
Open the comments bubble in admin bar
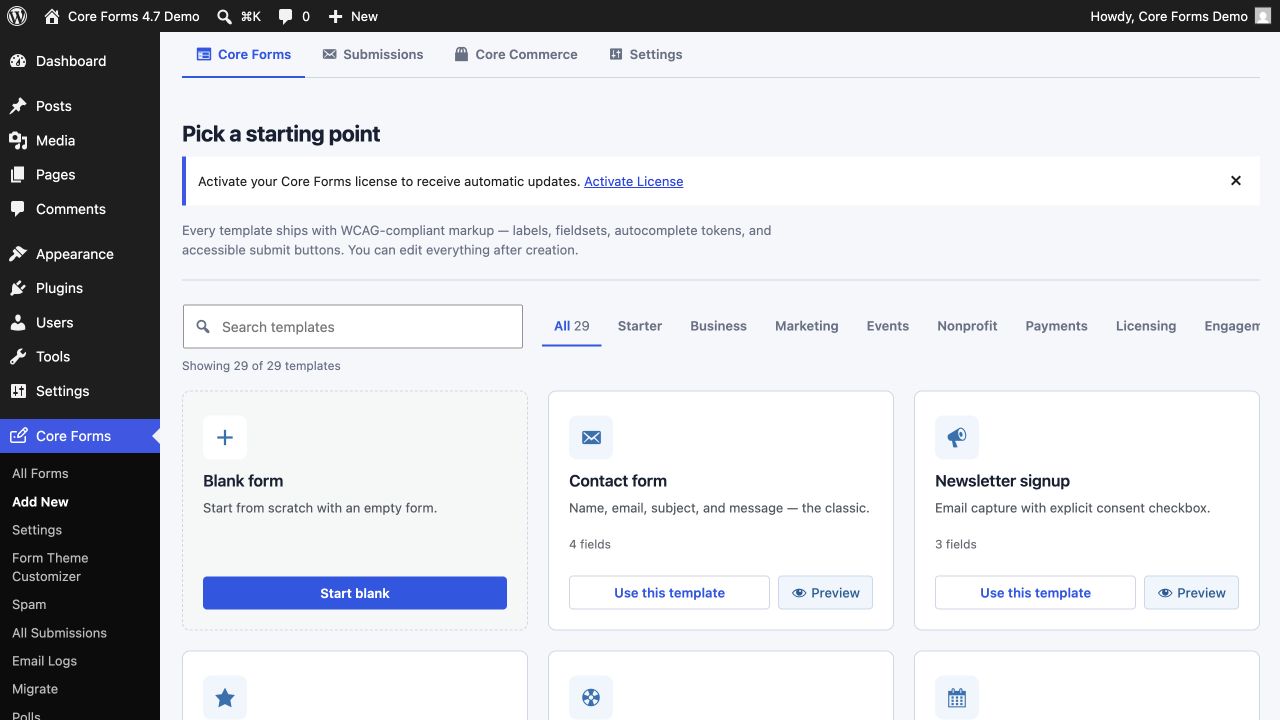(x=294, y=16)
